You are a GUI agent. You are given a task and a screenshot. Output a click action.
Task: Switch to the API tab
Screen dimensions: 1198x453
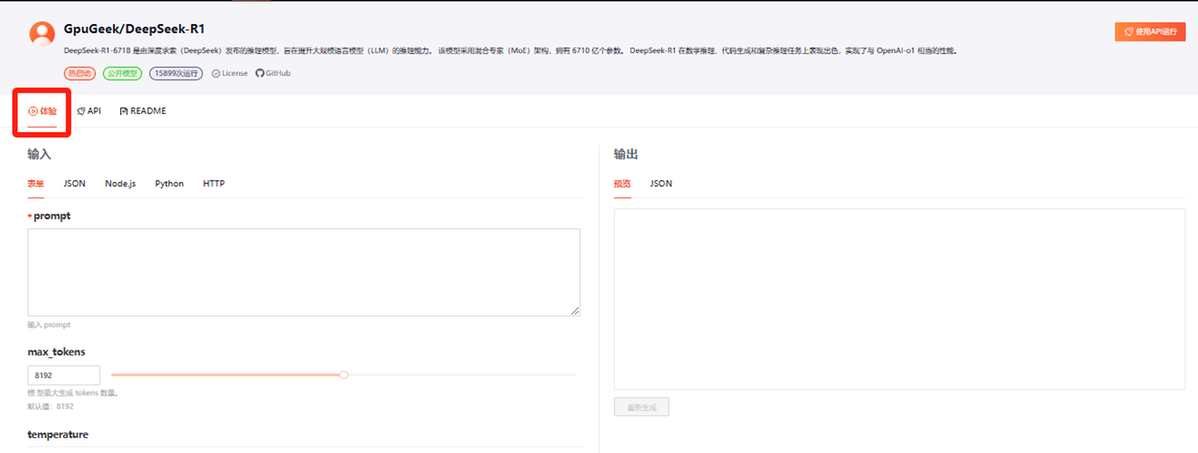(89, 111)
